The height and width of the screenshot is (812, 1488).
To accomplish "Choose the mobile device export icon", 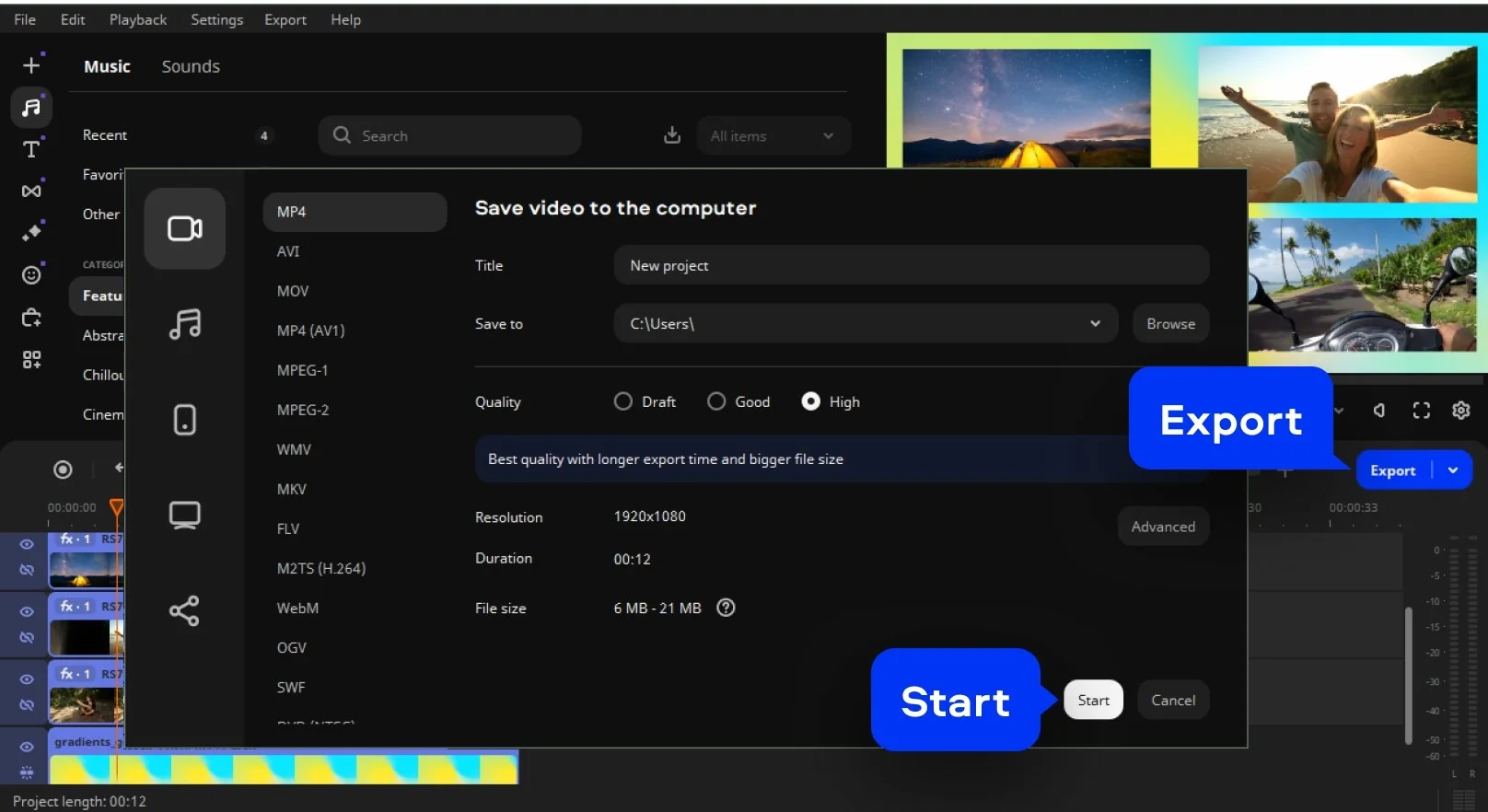I will pos(184,420).
